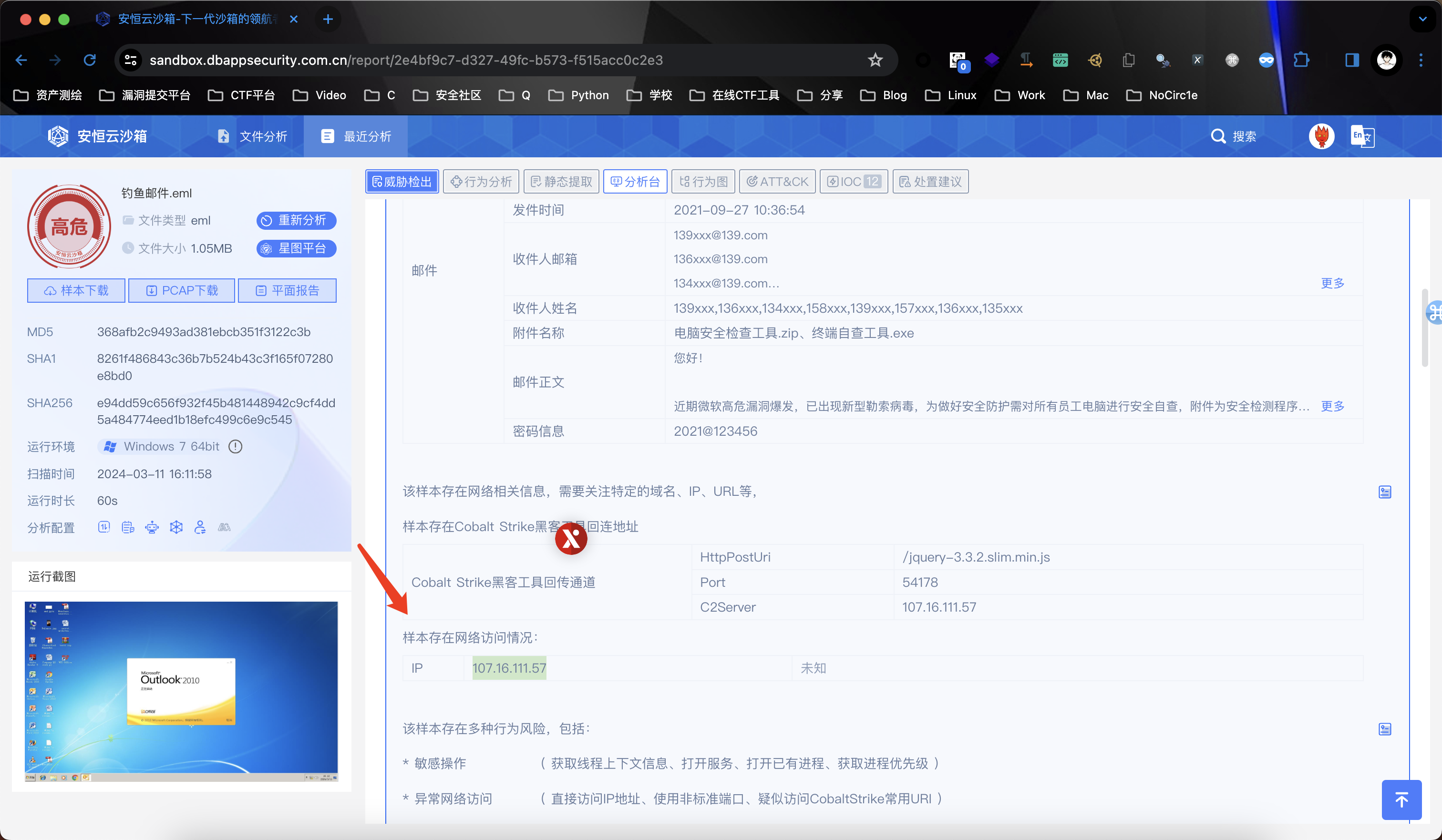The image size is (1442, 840).
Task: Click the second 分析配置 document icon
Action: [x=128, y=527]
